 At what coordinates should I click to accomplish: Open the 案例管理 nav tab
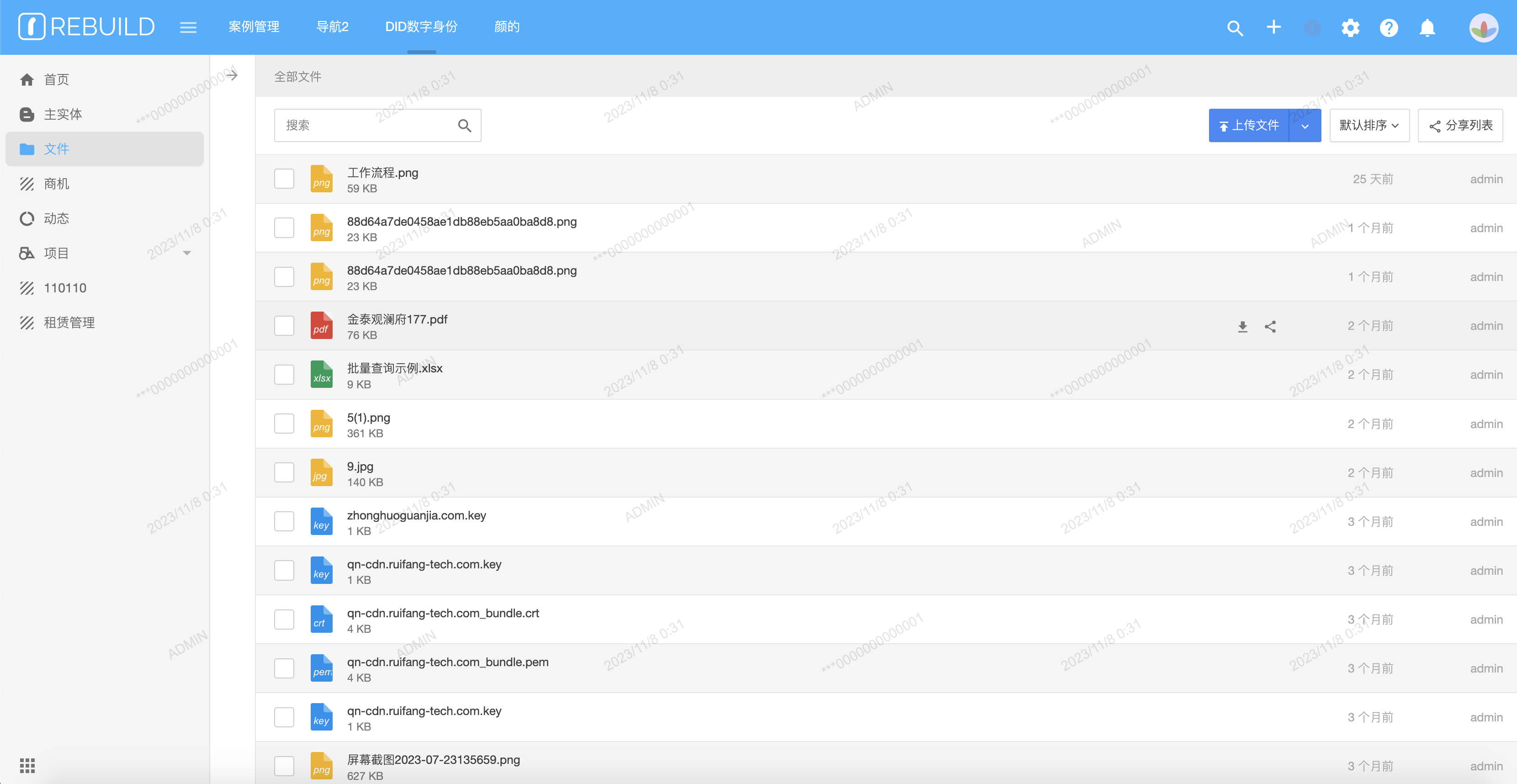[254, 27]
